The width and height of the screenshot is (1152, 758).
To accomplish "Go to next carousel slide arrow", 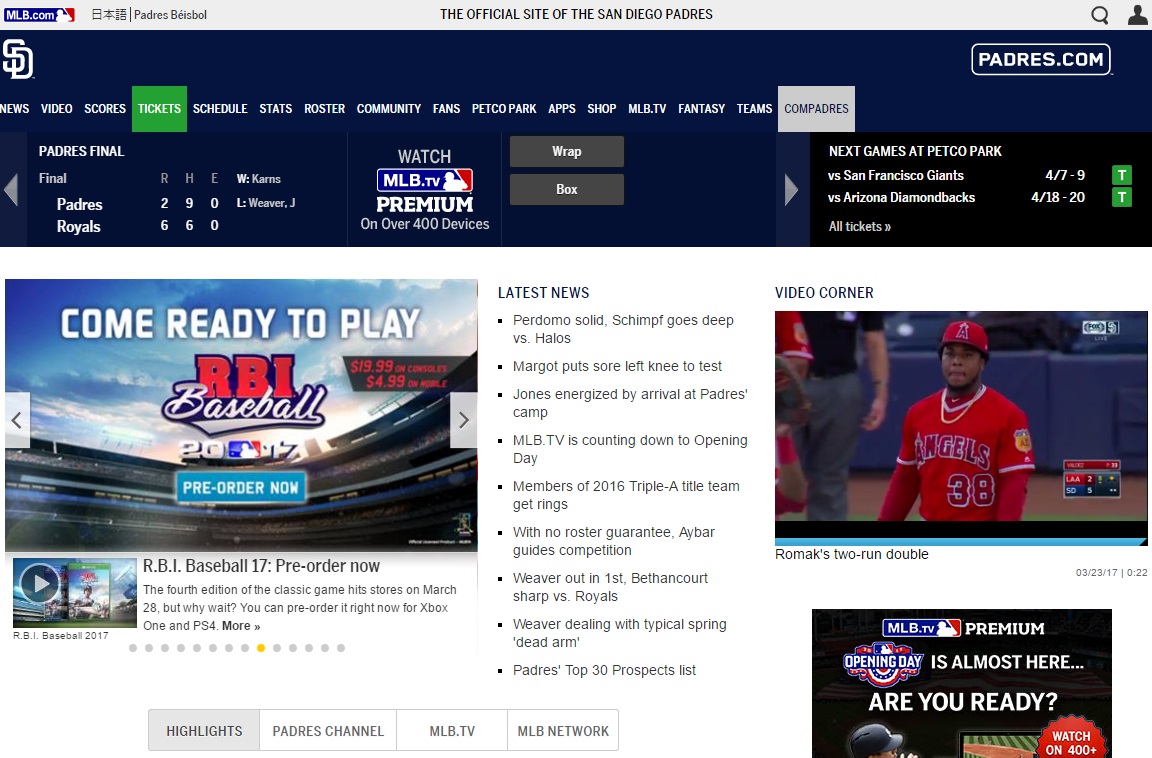I will (464, 420).
